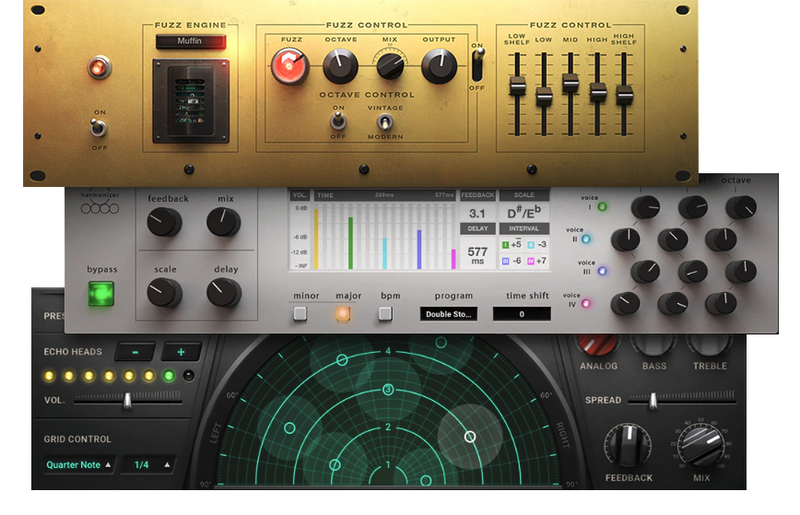Screen dimensions: 800x515
Task: Click the green voice bar in display
Action: tap(351, 243)
